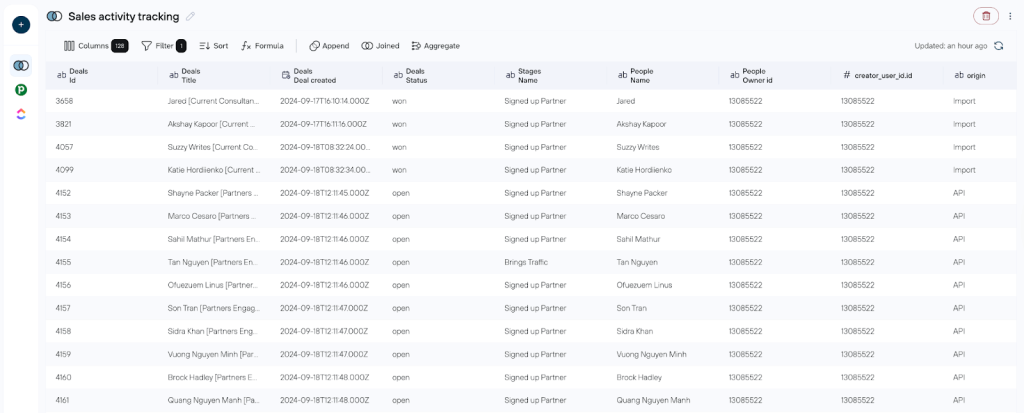This screenshot has height=413, width=1024.
Task: Click the Formula tool
Action: pos(263,46)
